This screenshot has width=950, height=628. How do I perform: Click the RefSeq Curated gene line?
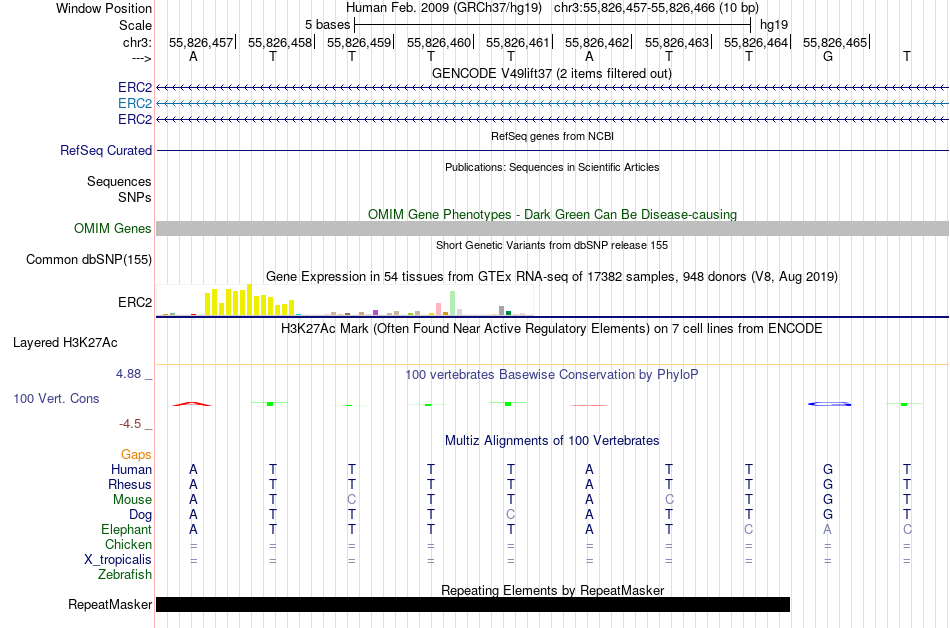click(x=552, y=150)
